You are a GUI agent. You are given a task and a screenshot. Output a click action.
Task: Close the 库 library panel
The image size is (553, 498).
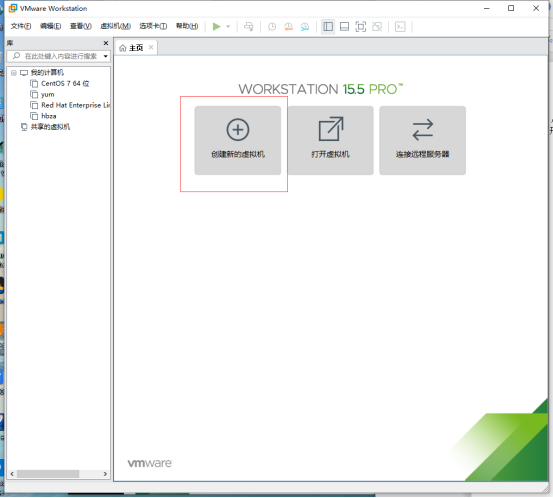coord(105,43)
